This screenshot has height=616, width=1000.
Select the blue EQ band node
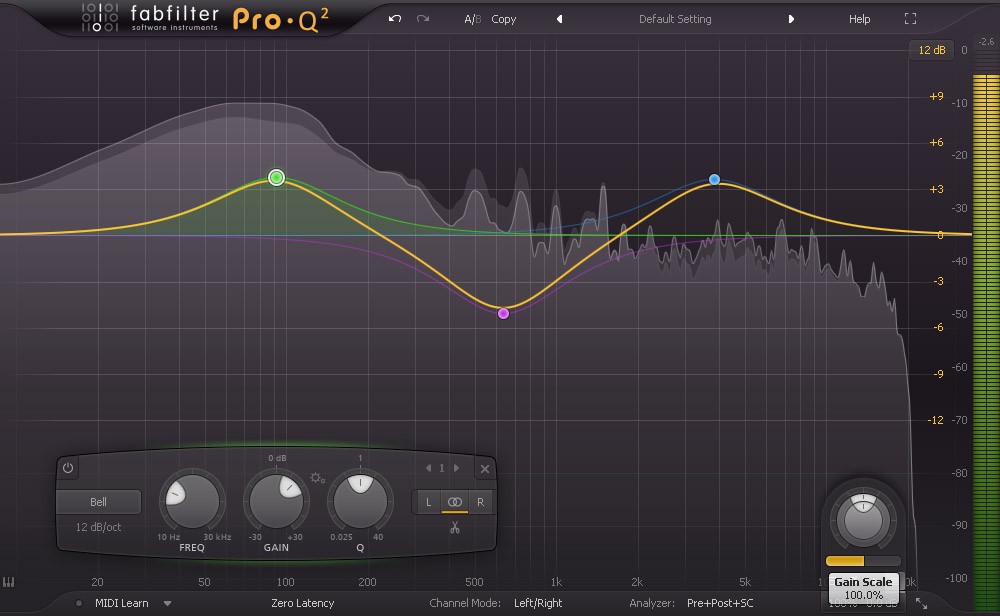(714, 180)
